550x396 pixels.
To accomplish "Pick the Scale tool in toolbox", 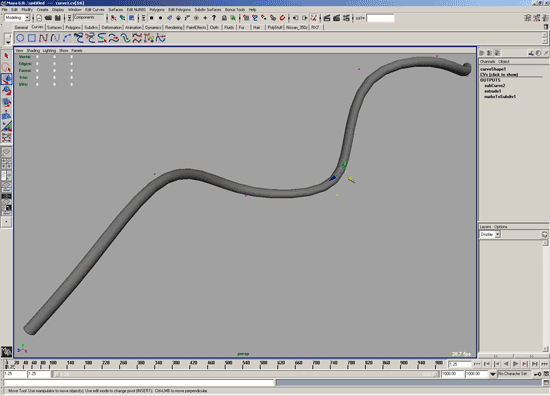I will (6, 102).
